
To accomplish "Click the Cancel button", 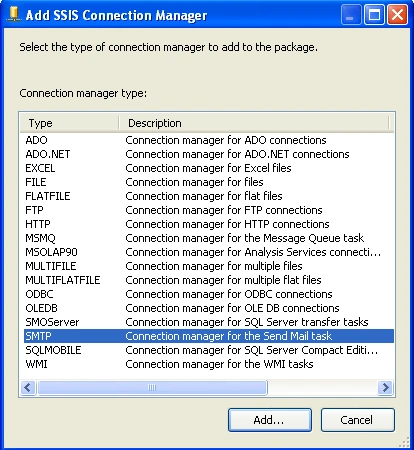I will tap(358, 420).
